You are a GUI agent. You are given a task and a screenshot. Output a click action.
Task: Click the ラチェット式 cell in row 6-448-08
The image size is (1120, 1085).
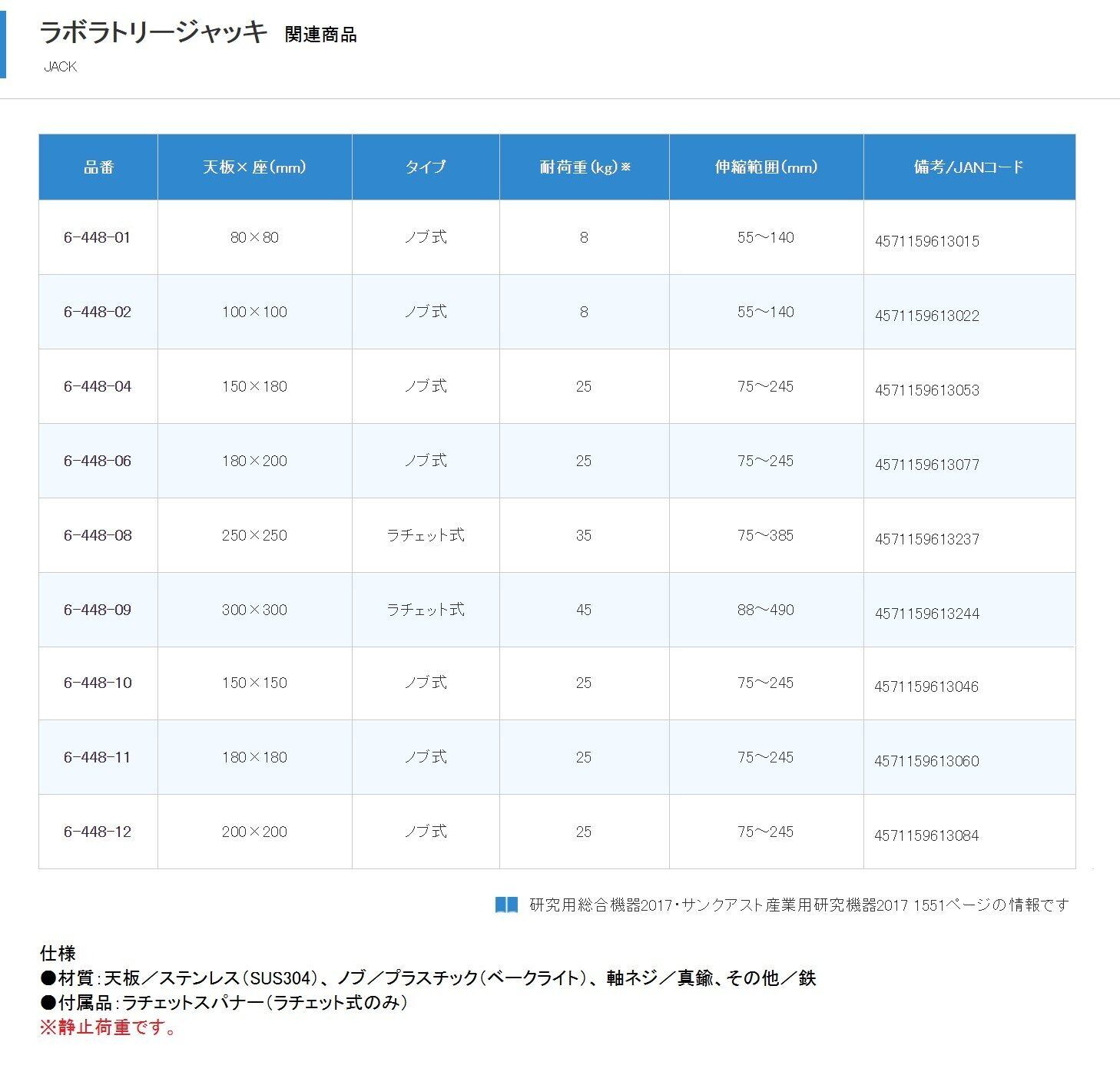point(426,536)
